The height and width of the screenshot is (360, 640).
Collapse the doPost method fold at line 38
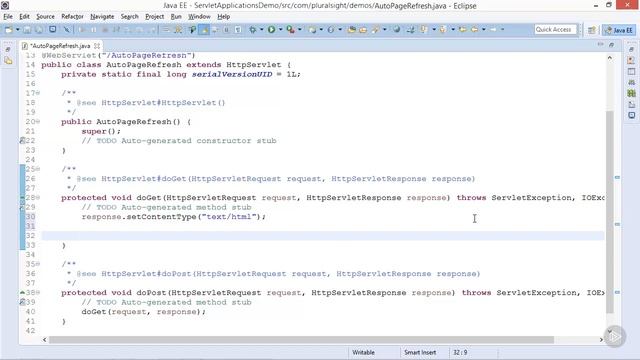coord(38,293)
